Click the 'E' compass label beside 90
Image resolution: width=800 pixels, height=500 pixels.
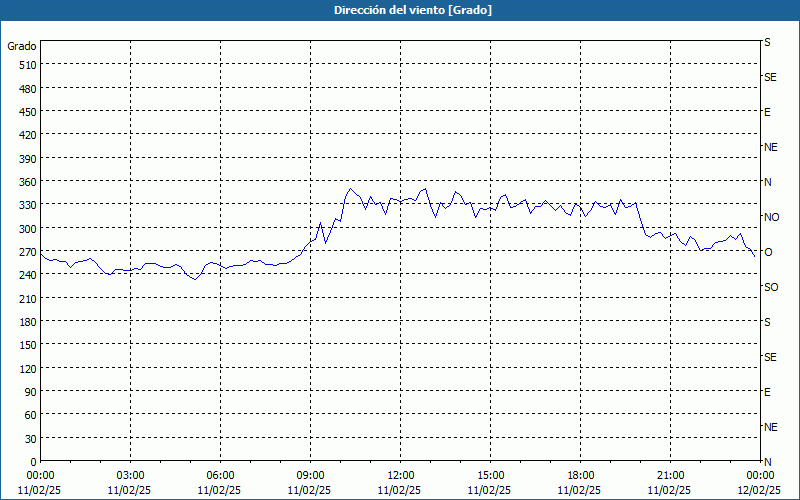point(767,392)
